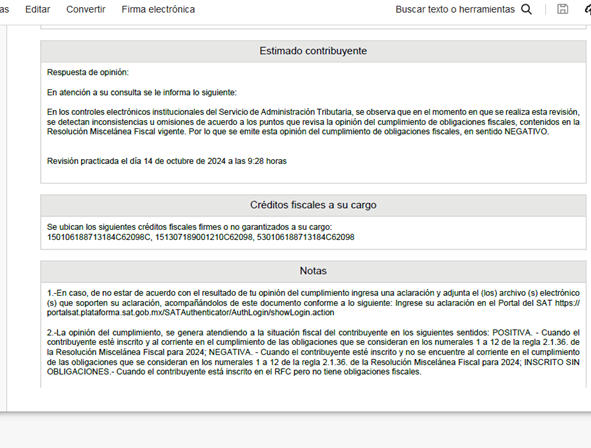
Task: Click the 'Respuesta de opinión:' line
Action: coord(87,72)
